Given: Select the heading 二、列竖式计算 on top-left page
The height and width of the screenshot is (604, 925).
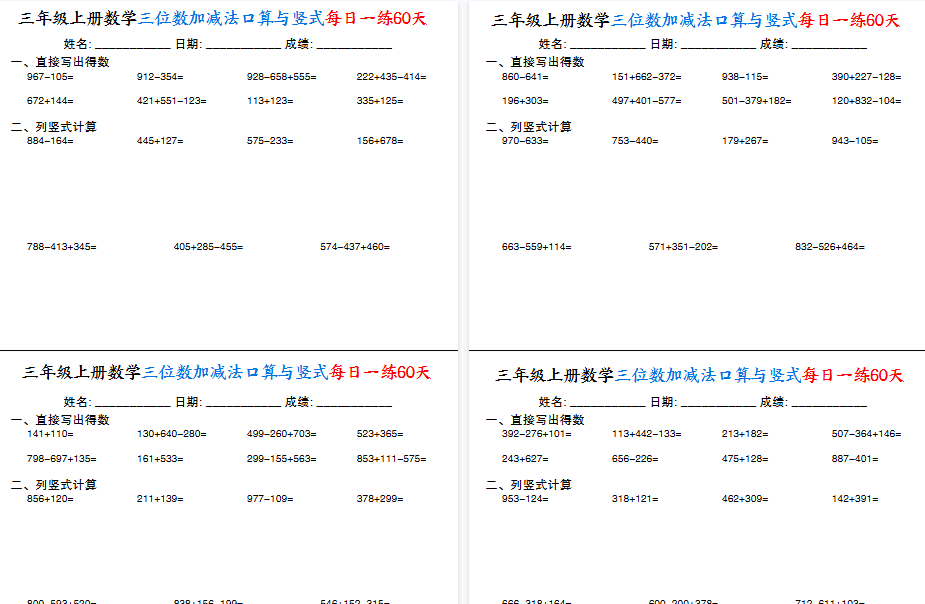Looking at the screenshot, I should [x=52, y=126].
